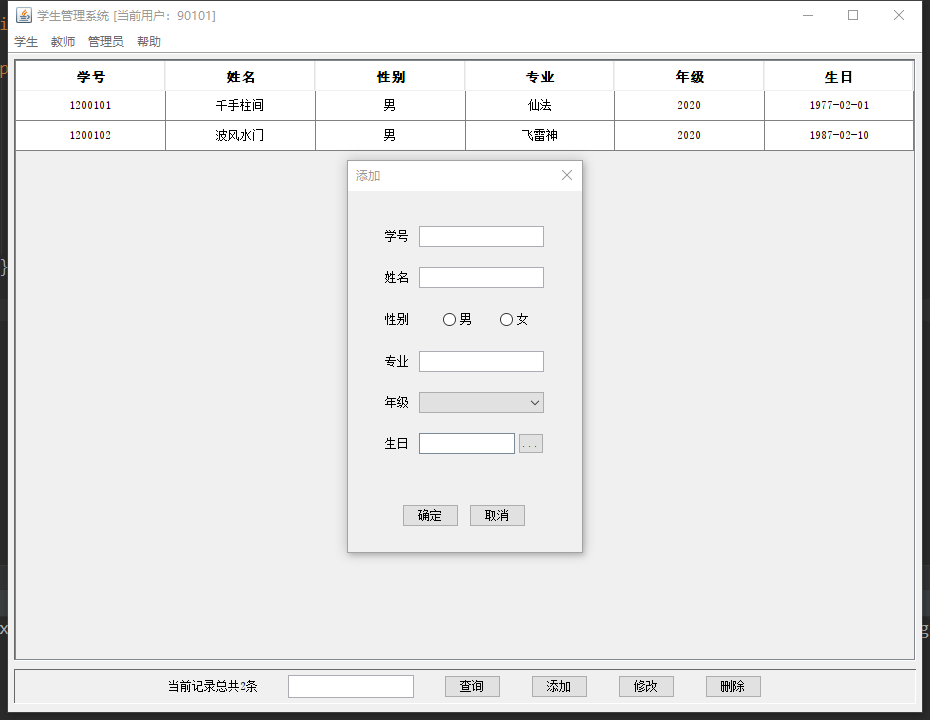Image resolution: width=930 pixels, height=720 pixels.
Task: Close the 添加 dialog with X
Action: click(567, 175)
